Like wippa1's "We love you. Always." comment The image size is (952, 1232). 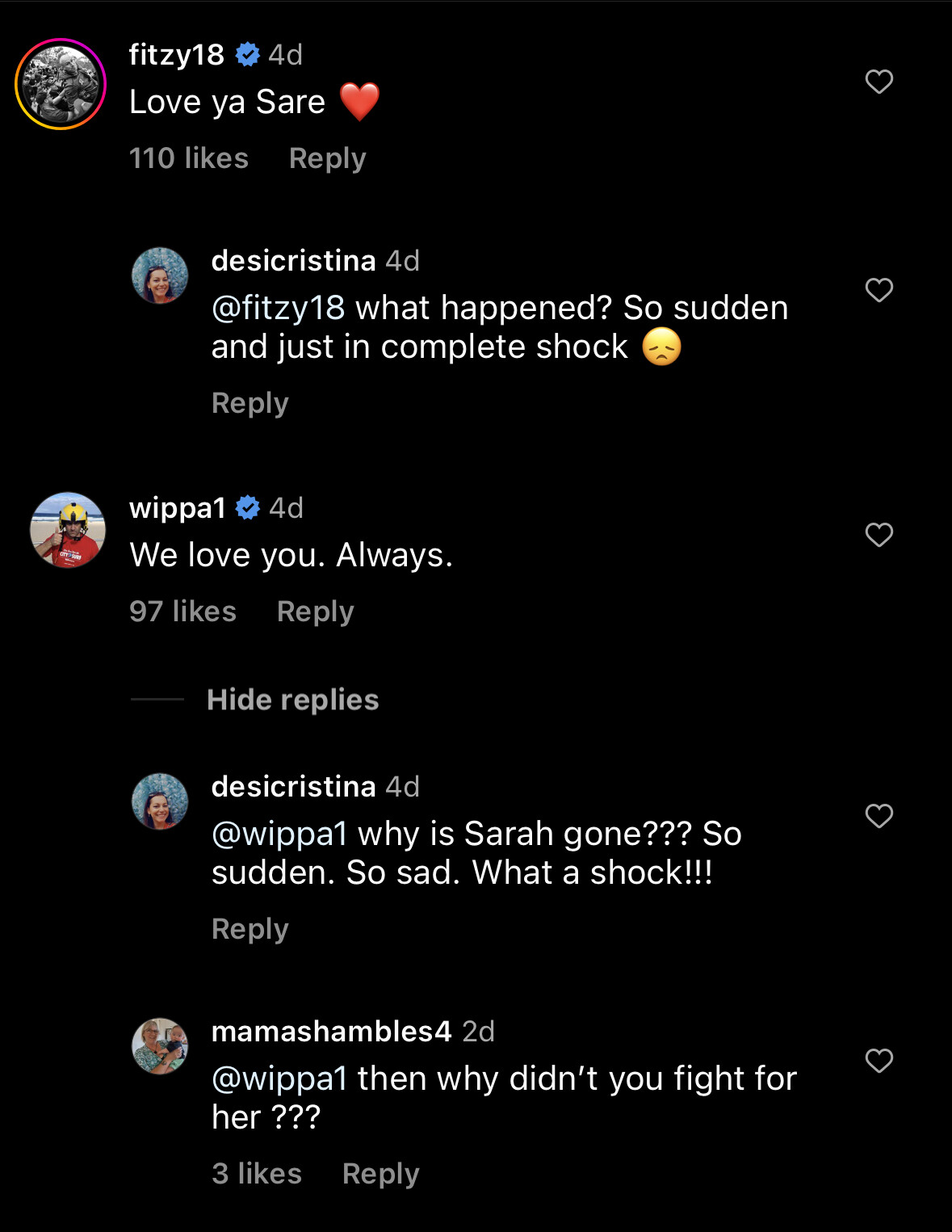click(x=879, y=535)
